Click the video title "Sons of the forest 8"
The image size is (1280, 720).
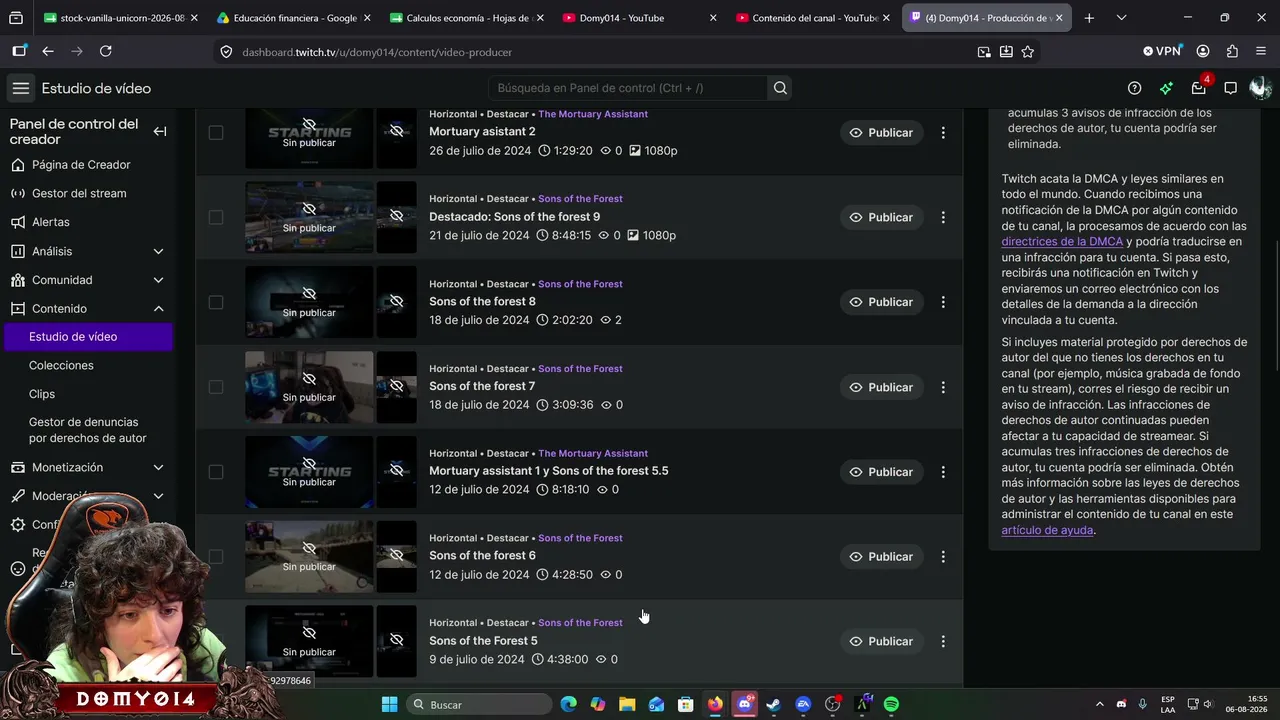tap(482, 301)
